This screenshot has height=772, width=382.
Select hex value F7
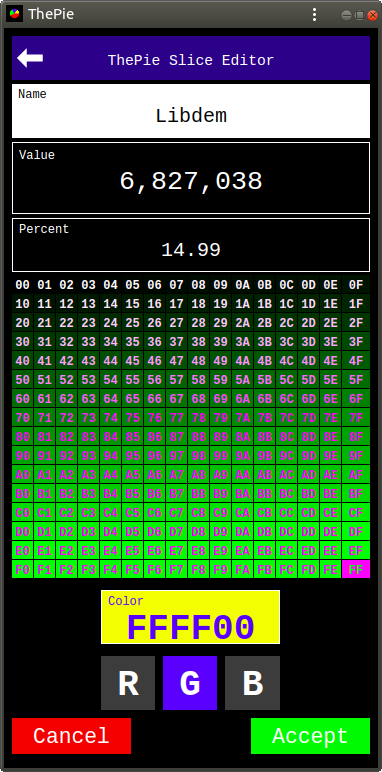(x=176, y=570)
